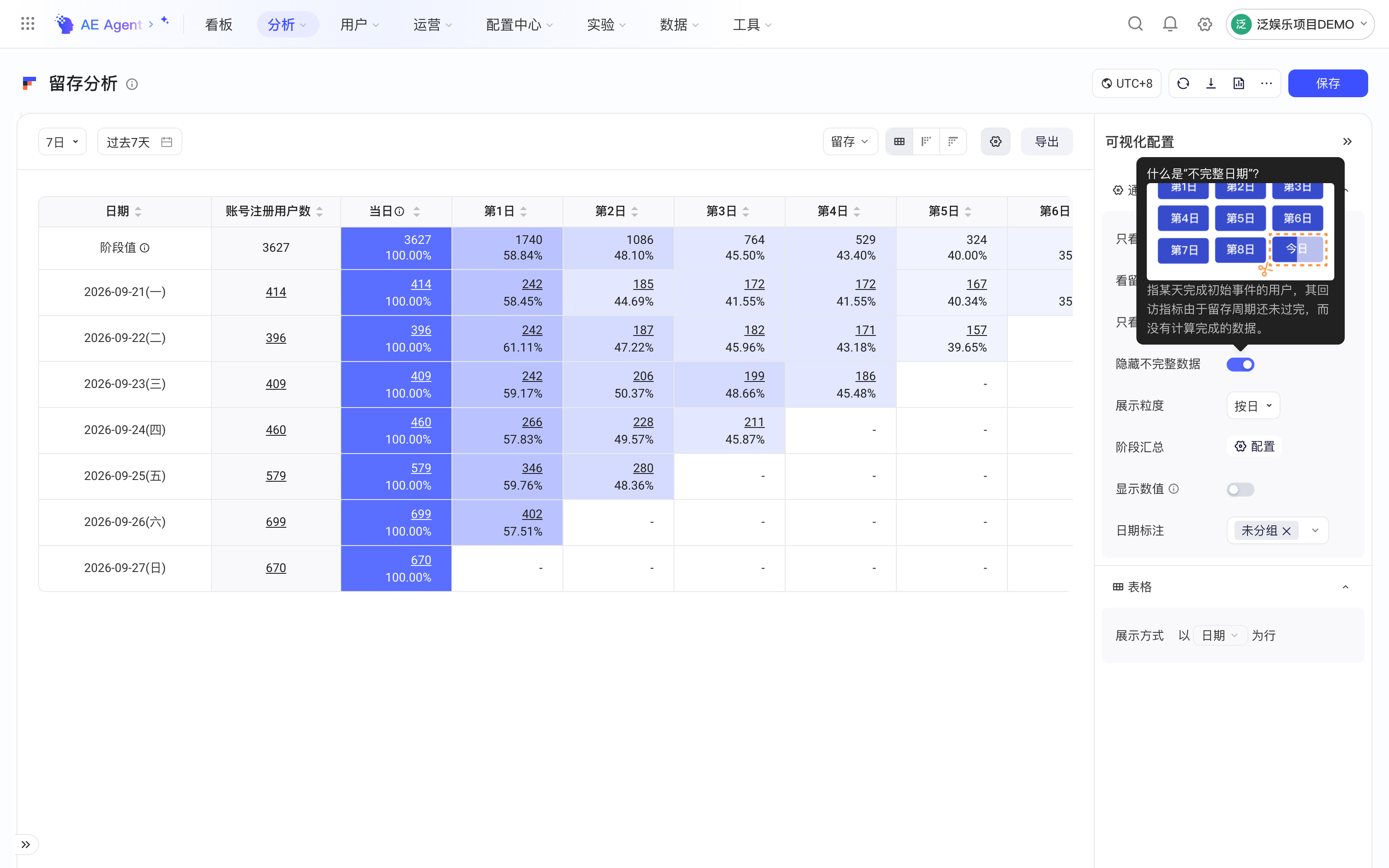Click the 导出 button
1389x868 pixels.
pyautogui.click(x=1047, y=141)
